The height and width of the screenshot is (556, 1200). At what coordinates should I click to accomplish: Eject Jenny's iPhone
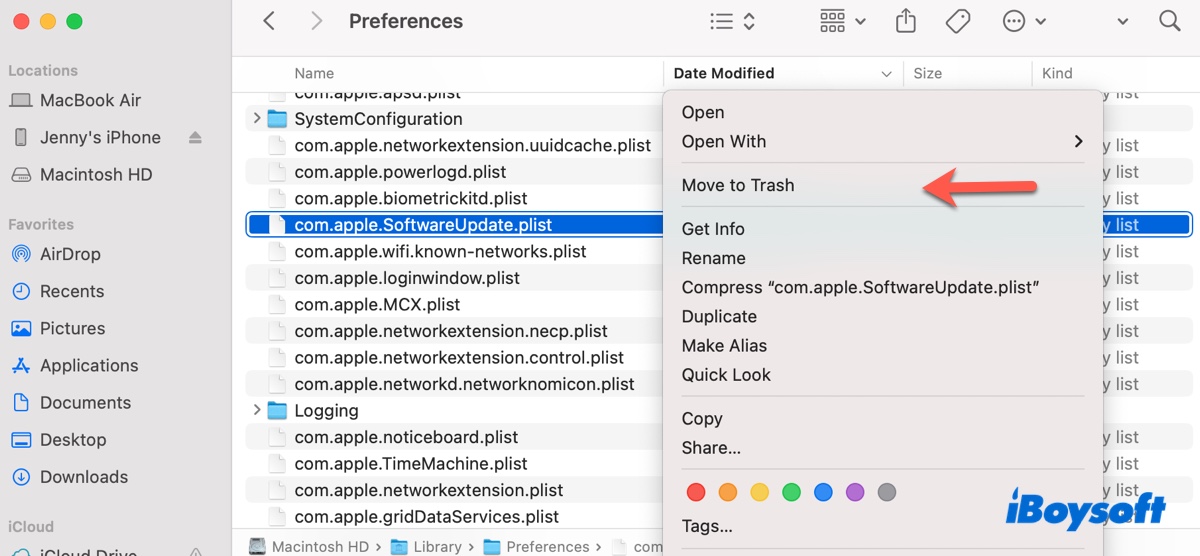pos(196,137)
